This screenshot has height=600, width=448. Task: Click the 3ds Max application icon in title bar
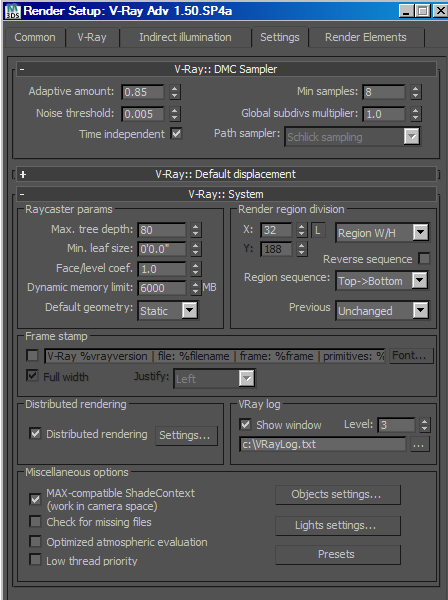pyautogui.click(x=12, y=11)
